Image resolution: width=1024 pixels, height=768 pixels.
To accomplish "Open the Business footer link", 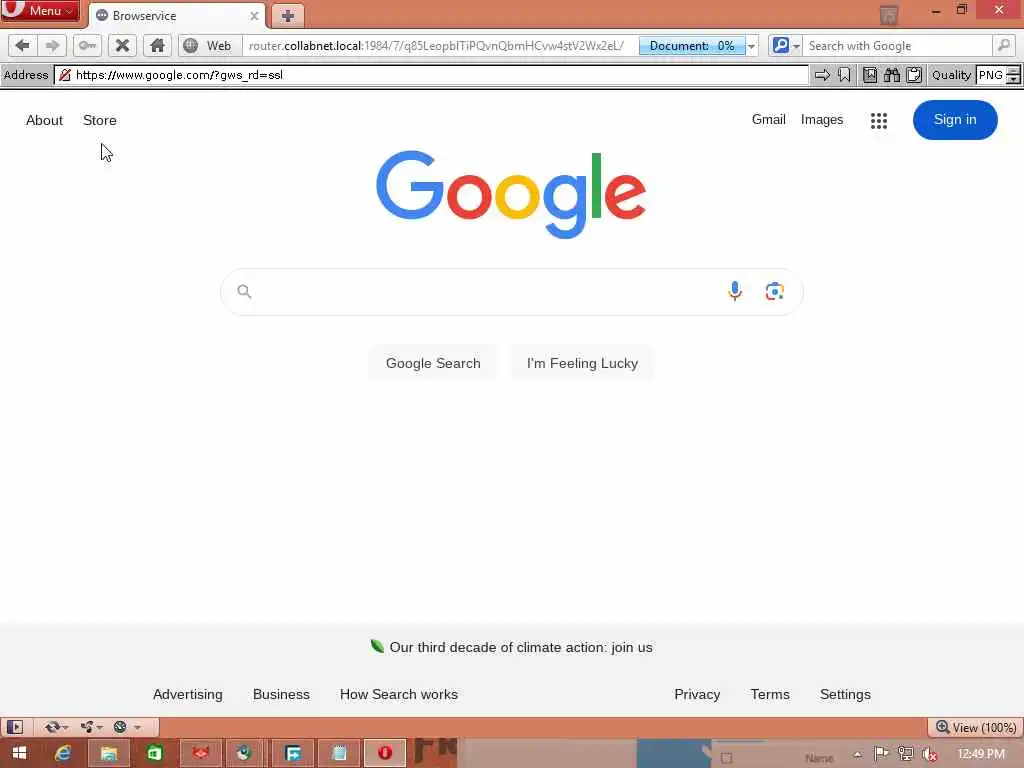I will (x=281, y=694).
